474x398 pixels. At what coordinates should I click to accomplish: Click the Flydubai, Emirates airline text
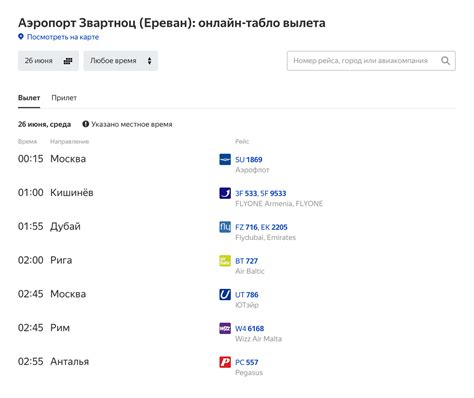pyautogui.click(x=265, y=238)
